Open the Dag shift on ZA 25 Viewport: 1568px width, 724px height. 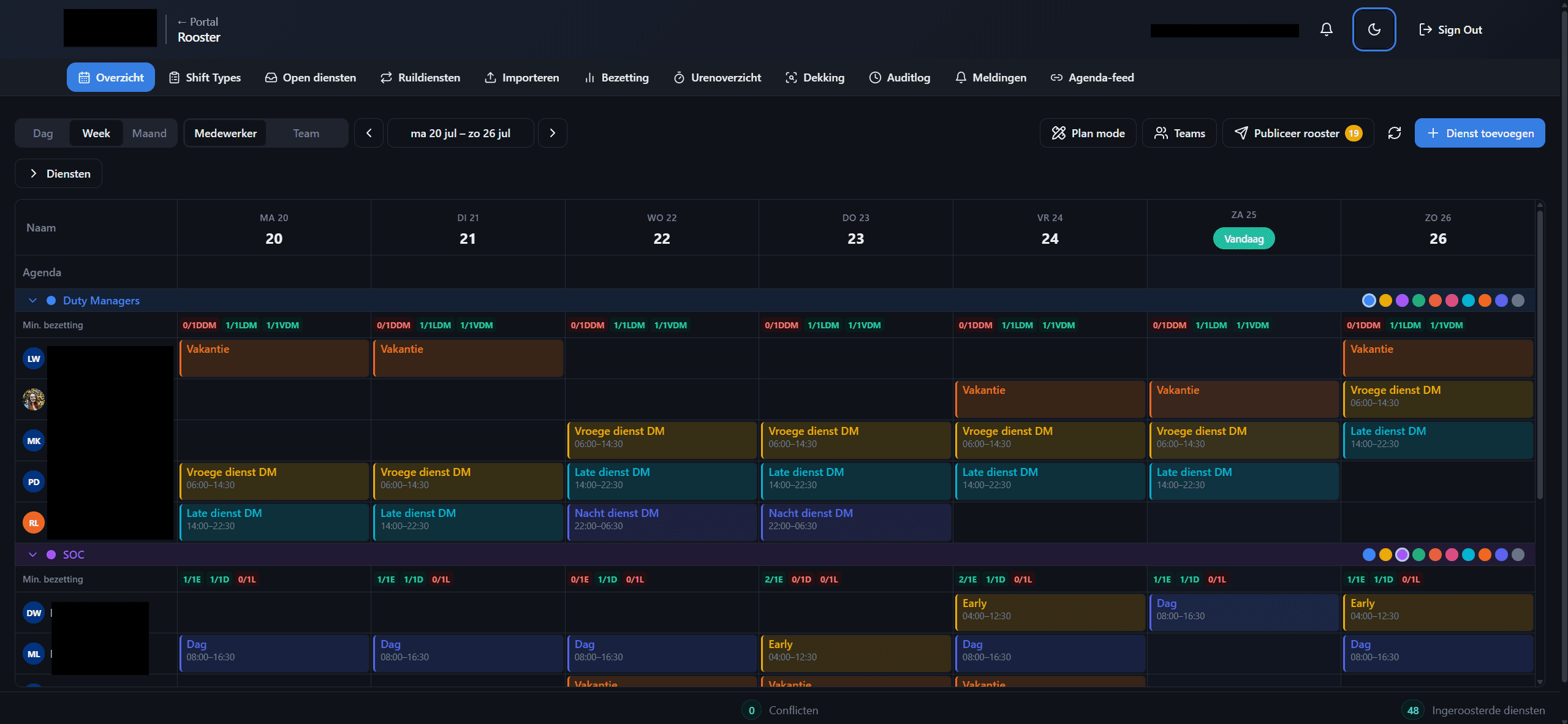point(1244,613)
